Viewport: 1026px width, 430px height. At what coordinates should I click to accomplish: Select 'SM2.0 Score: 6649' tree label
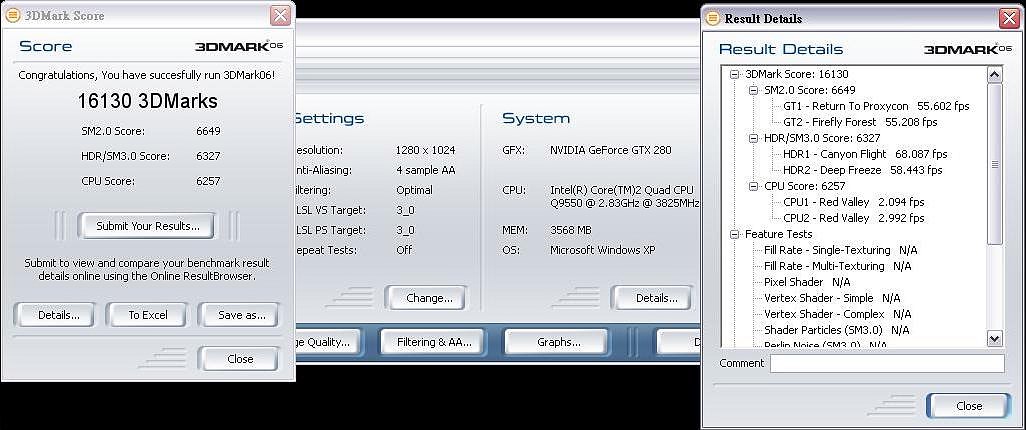pos(809,90)
